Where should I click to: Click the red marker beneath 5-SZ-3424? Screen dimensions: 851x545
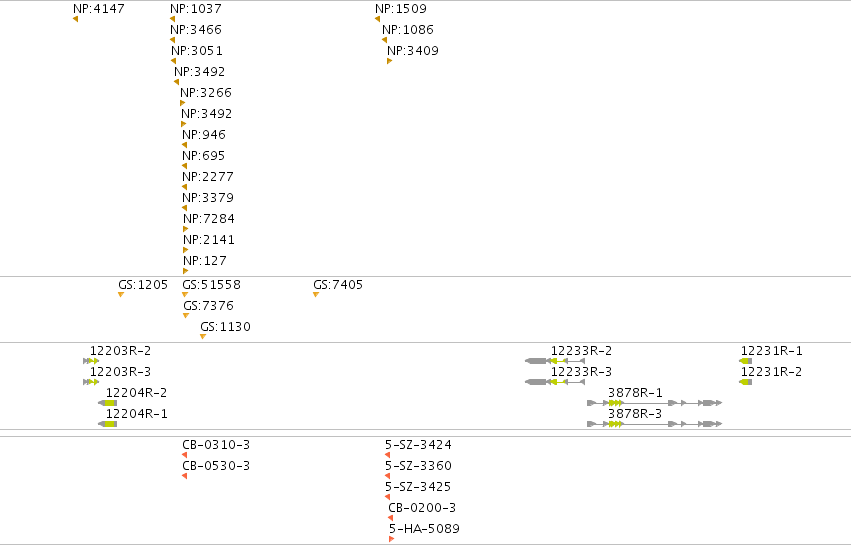(x=388, y=455)
